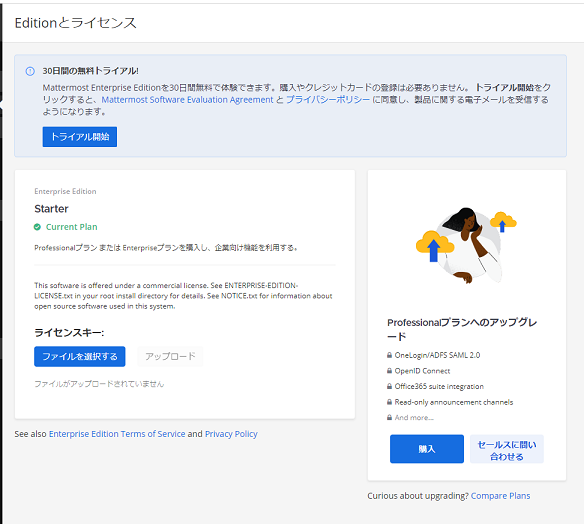Click Read-only announcement channels text

(x=454, y=402)
